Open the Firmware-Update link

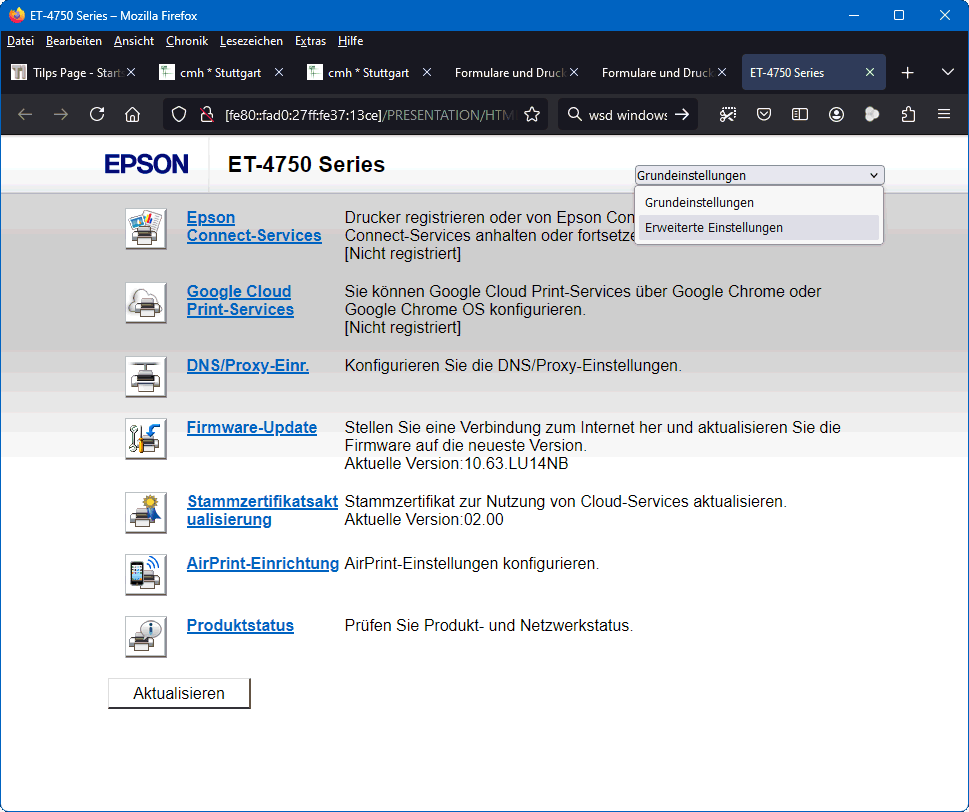(251, 428)
